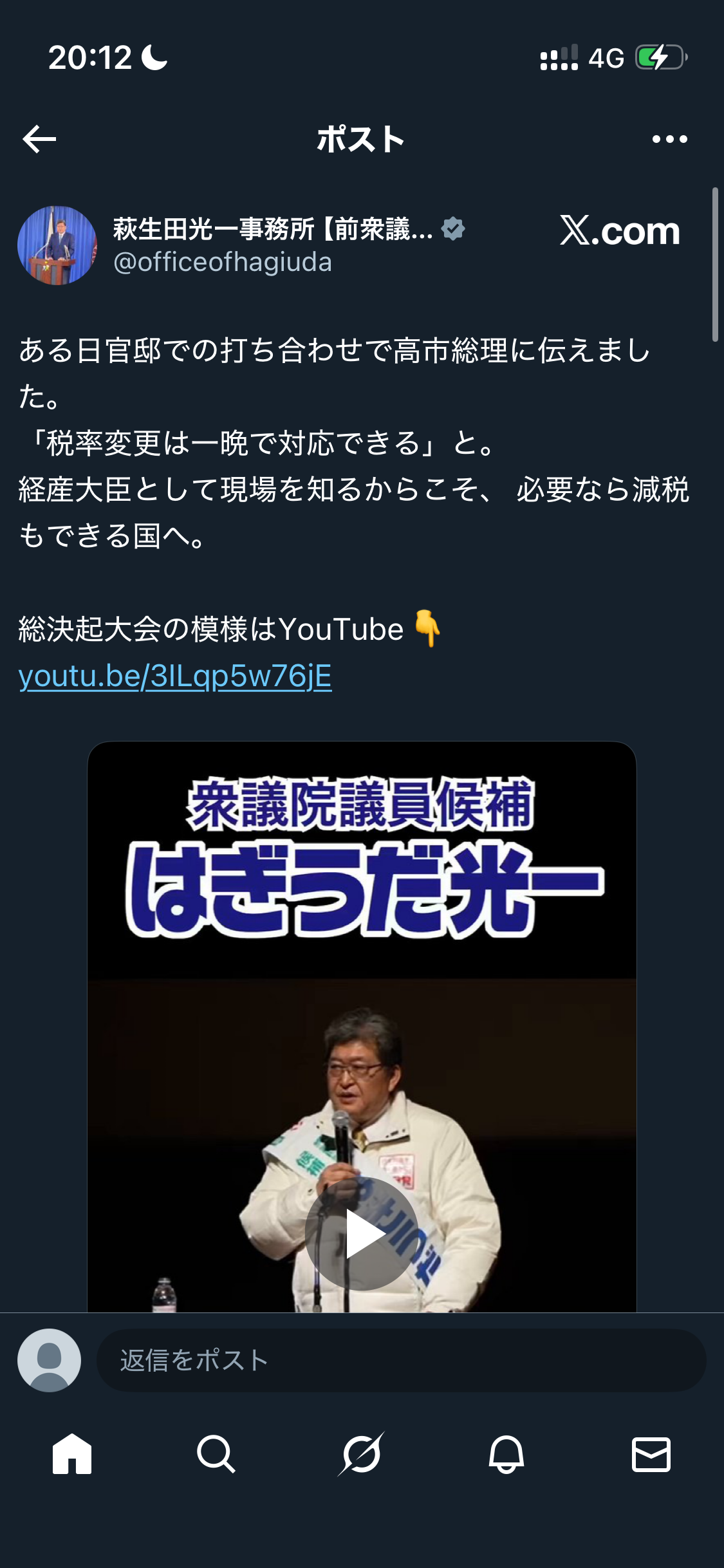Viewport: 724px width, 1568px height.
Task: Tap the 返信をポスト reply field
Action: [402, 1360]
